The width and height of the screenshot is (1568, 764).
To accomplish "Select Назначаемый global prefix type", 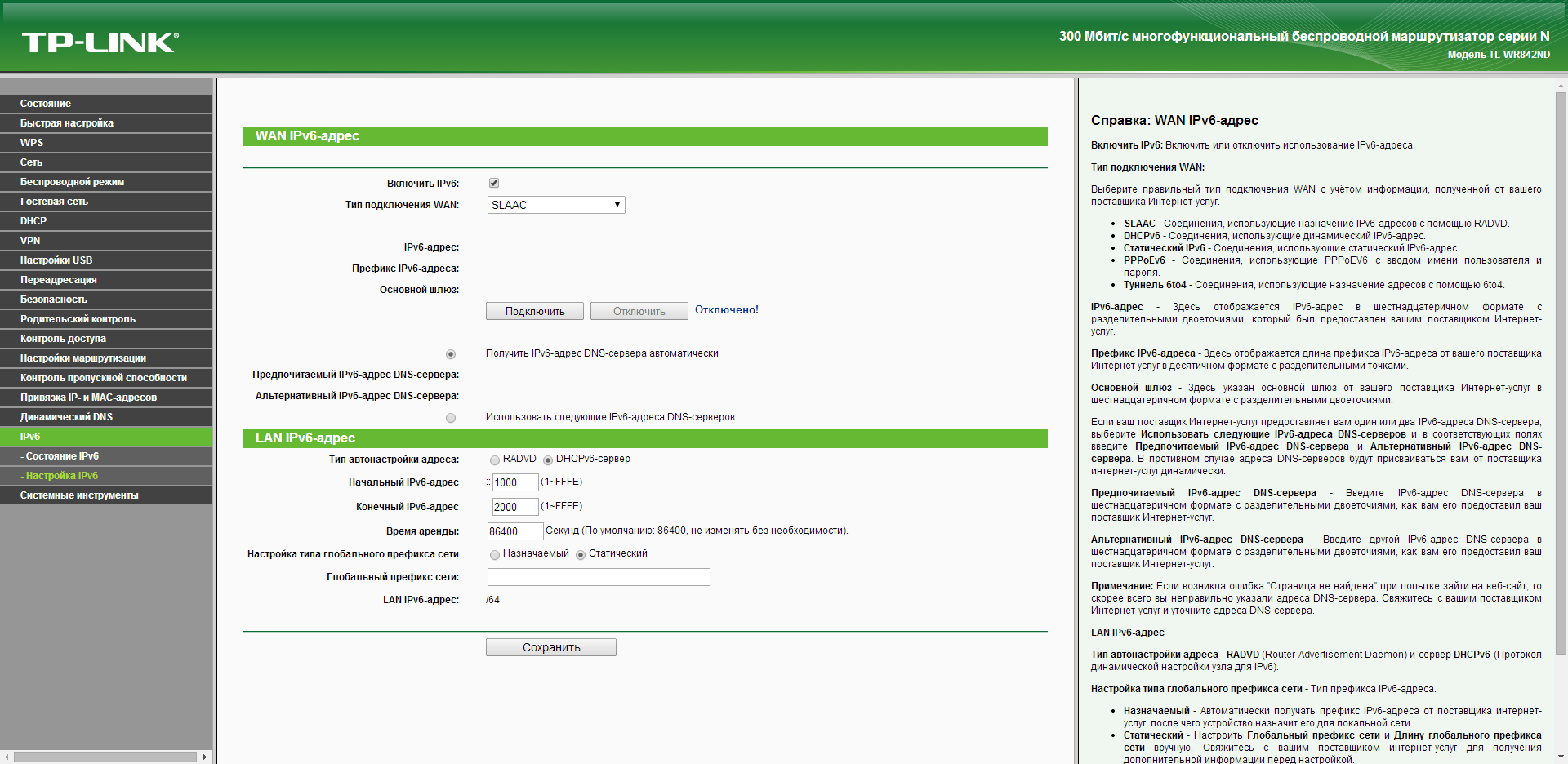I will (495, 555).
